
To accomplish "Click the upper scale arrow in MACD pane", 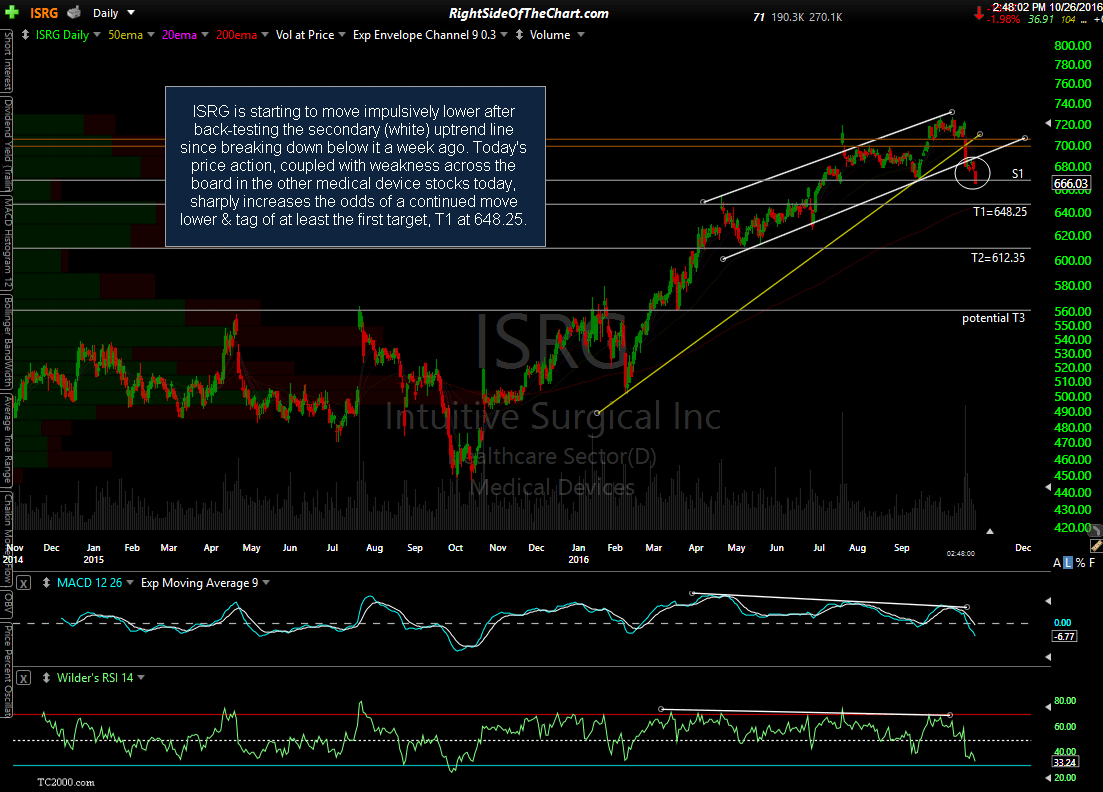I will pos(1048,601).
